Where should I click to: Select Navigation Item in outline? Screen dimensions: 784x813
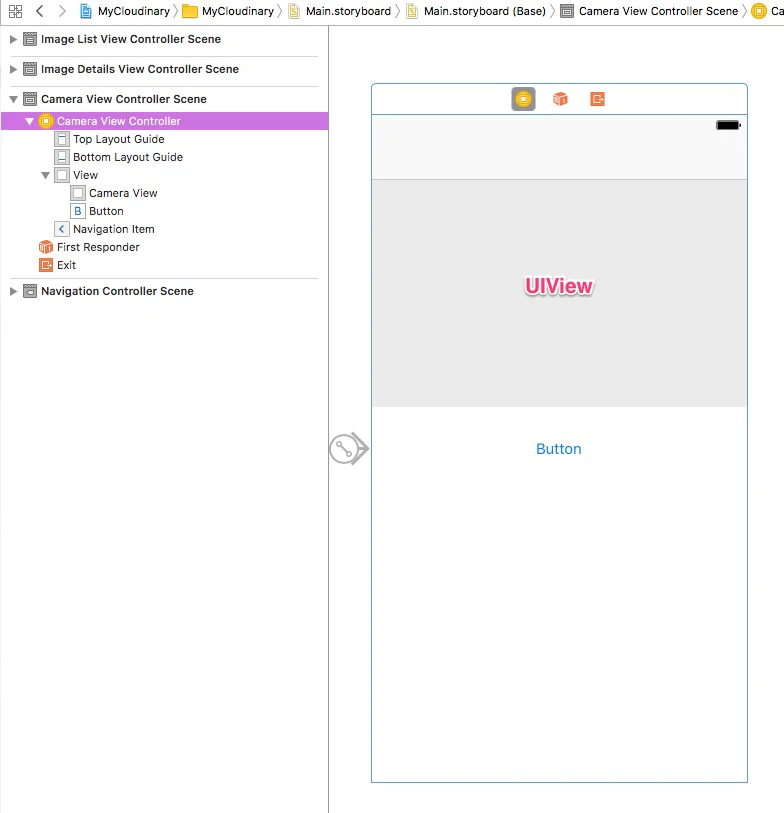[x=164, y=229]
